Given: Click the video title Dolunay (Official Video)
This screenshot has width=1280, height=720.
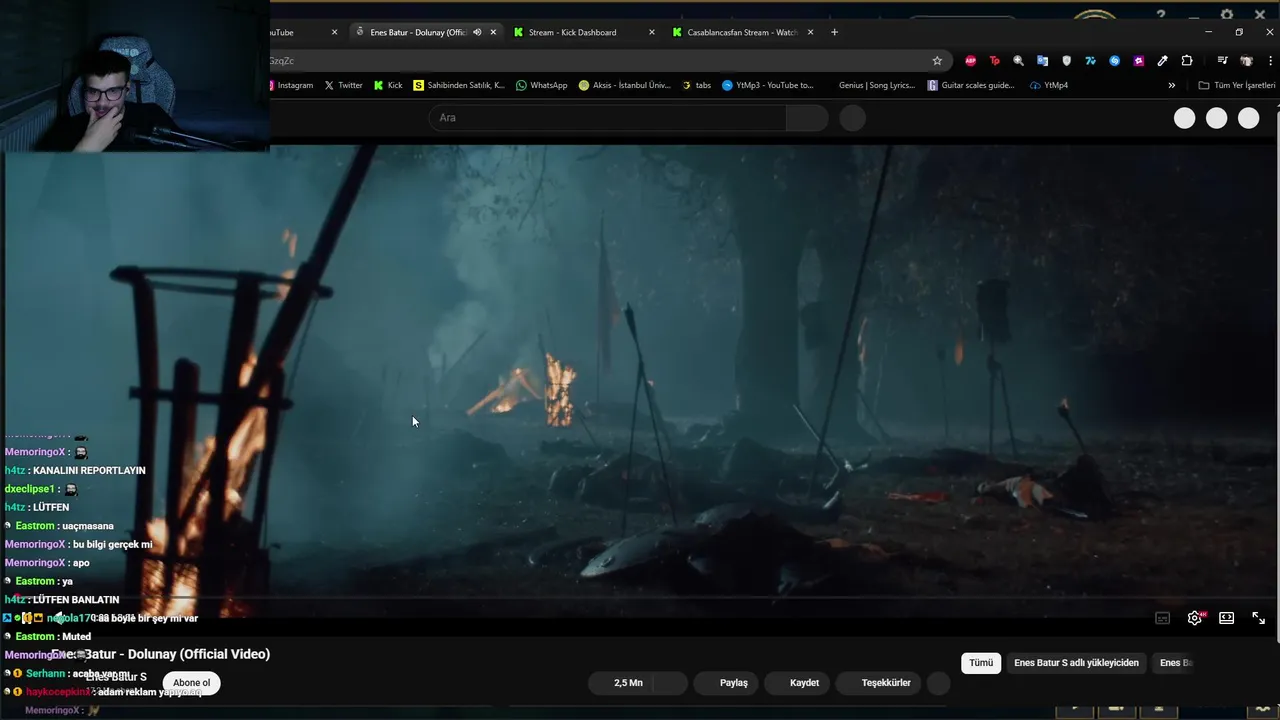Looking at the screenshot, I should coord(160,654).
